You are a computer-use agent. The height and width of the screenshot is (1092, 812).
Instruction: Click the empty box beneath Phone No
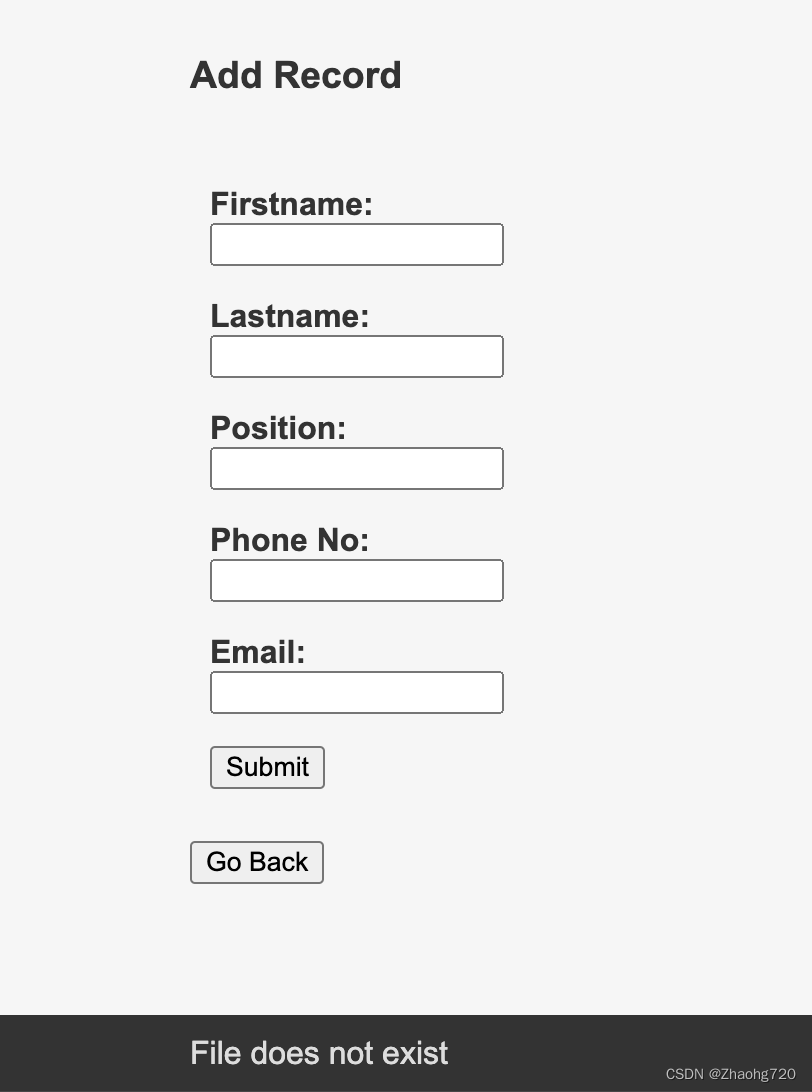click(x=356, y=581)
